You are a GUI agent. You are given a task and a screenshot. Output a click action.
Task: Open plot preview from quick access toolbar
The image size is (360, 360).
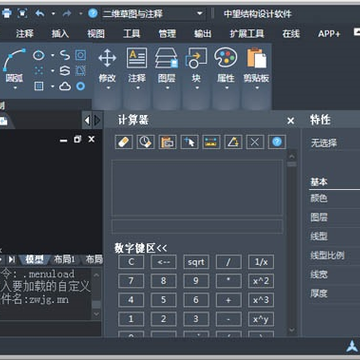22,13
